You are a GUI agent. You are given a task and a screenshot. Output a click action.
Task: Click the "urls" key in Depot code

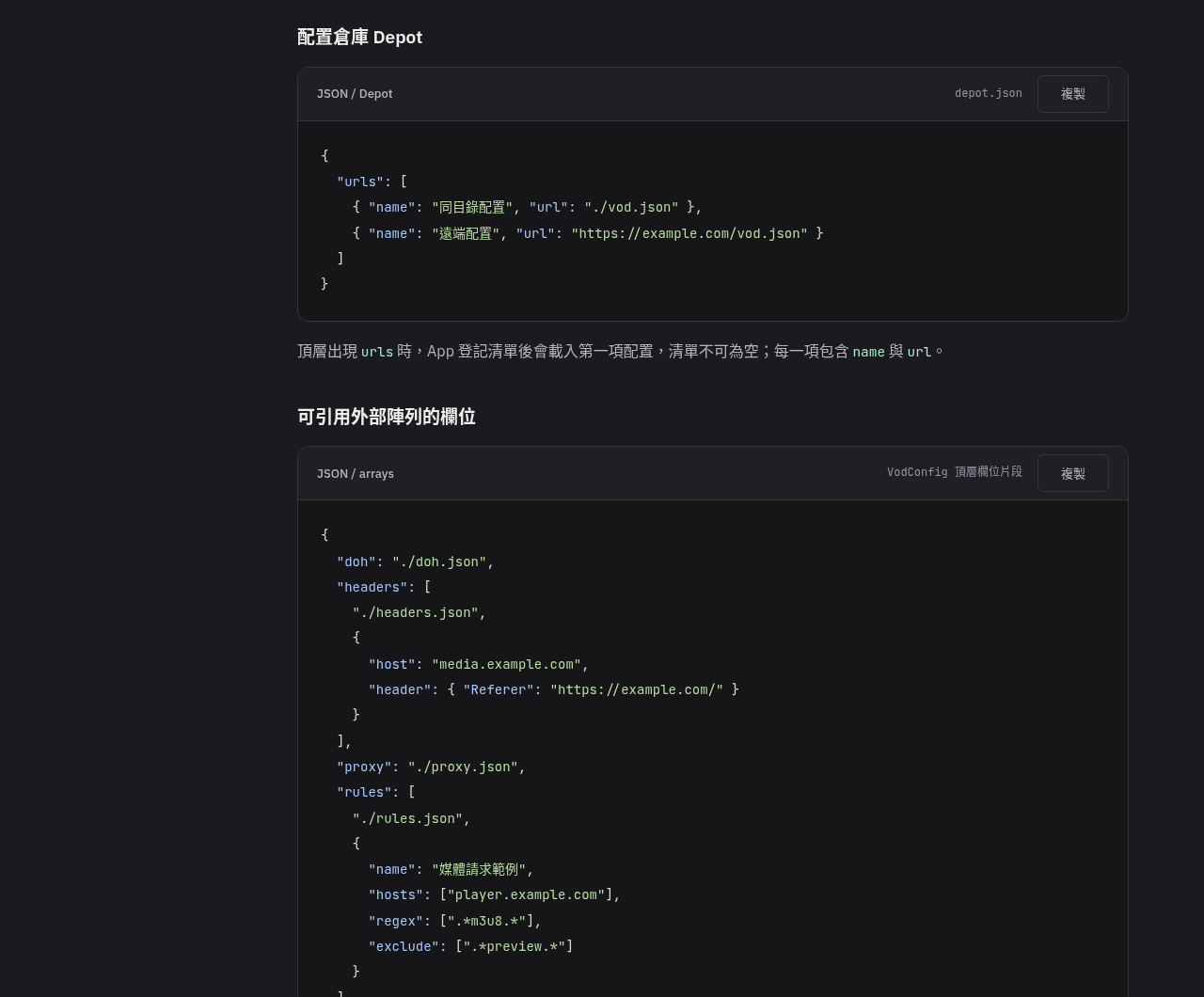click(360, 182)
